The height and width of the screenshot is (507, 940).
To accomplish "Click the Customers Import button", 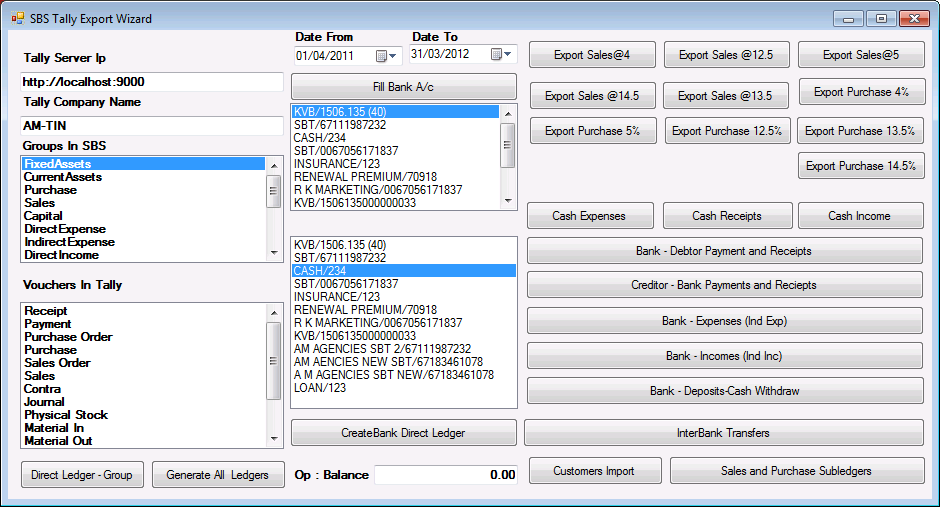I will pos(595,470).
